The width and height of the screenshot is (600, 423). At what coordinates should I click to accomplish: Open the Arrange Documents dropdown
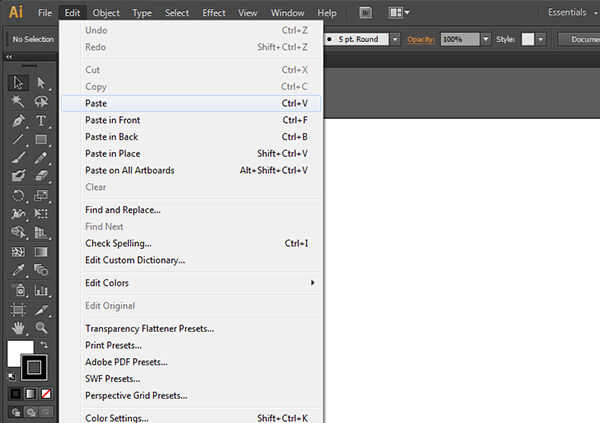(x=399, y=13)
